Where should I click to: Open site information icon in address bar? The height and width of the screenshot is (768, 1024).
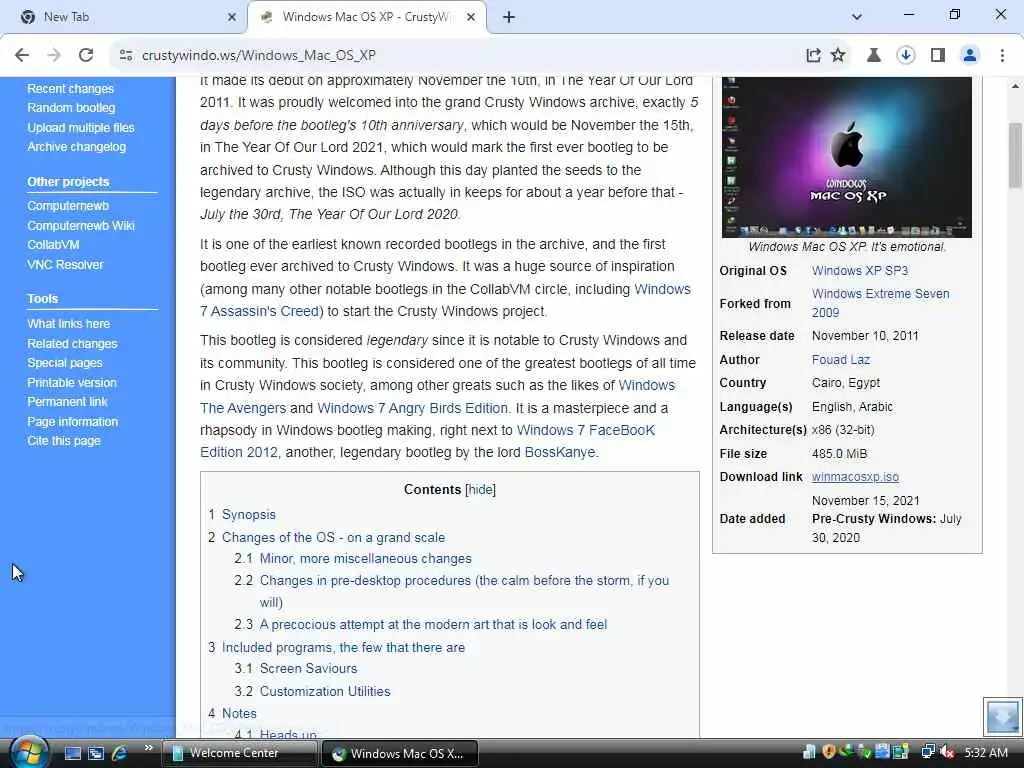click(x=126, y=56)
